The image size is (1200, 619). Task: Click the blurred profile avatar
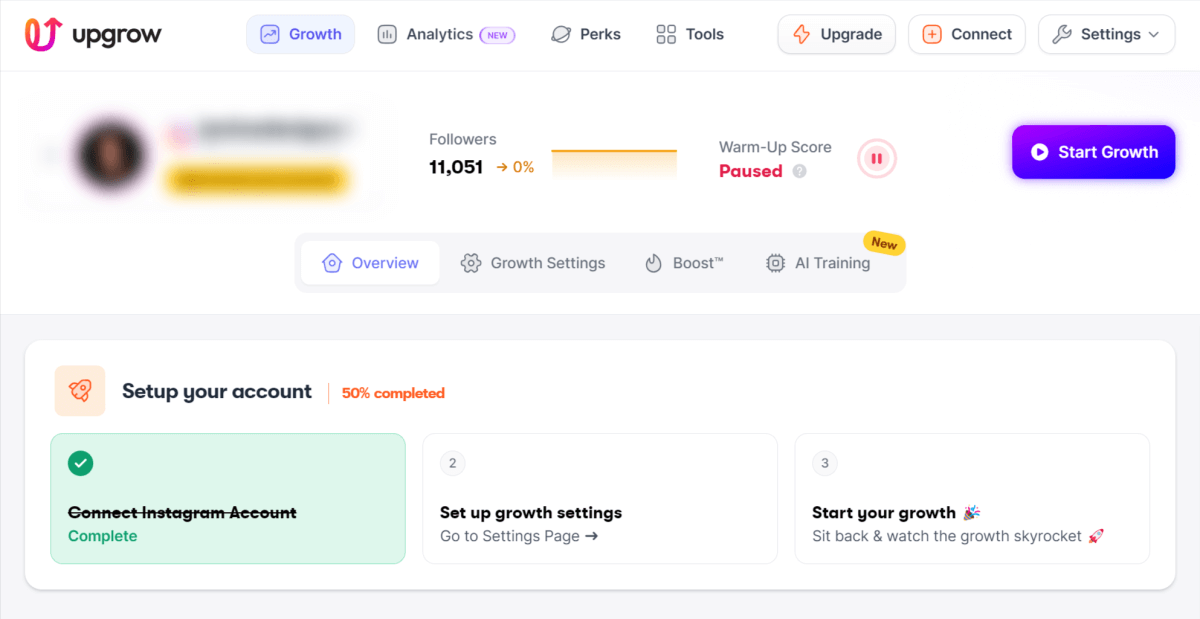112,156
